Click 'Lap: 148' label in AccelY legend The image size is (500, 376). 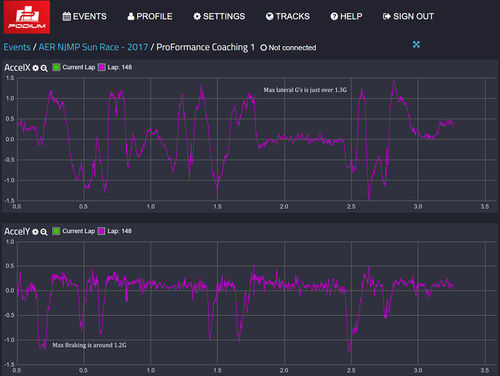pyautogui.click(x=119, y=231)
